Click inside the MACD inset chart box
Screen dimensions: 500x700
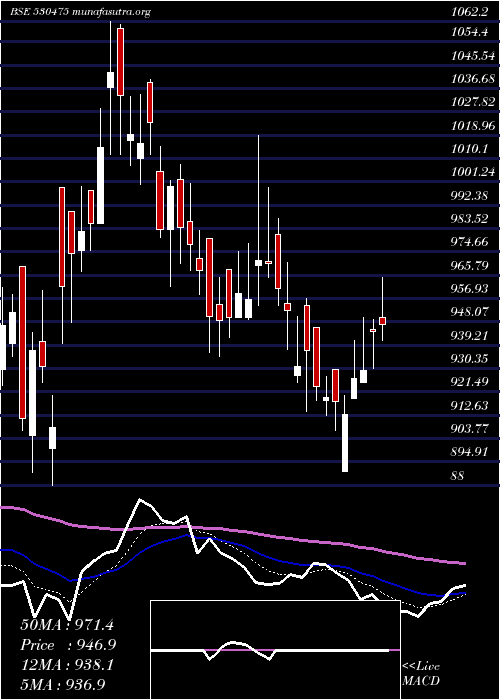[x=275, y=650]
